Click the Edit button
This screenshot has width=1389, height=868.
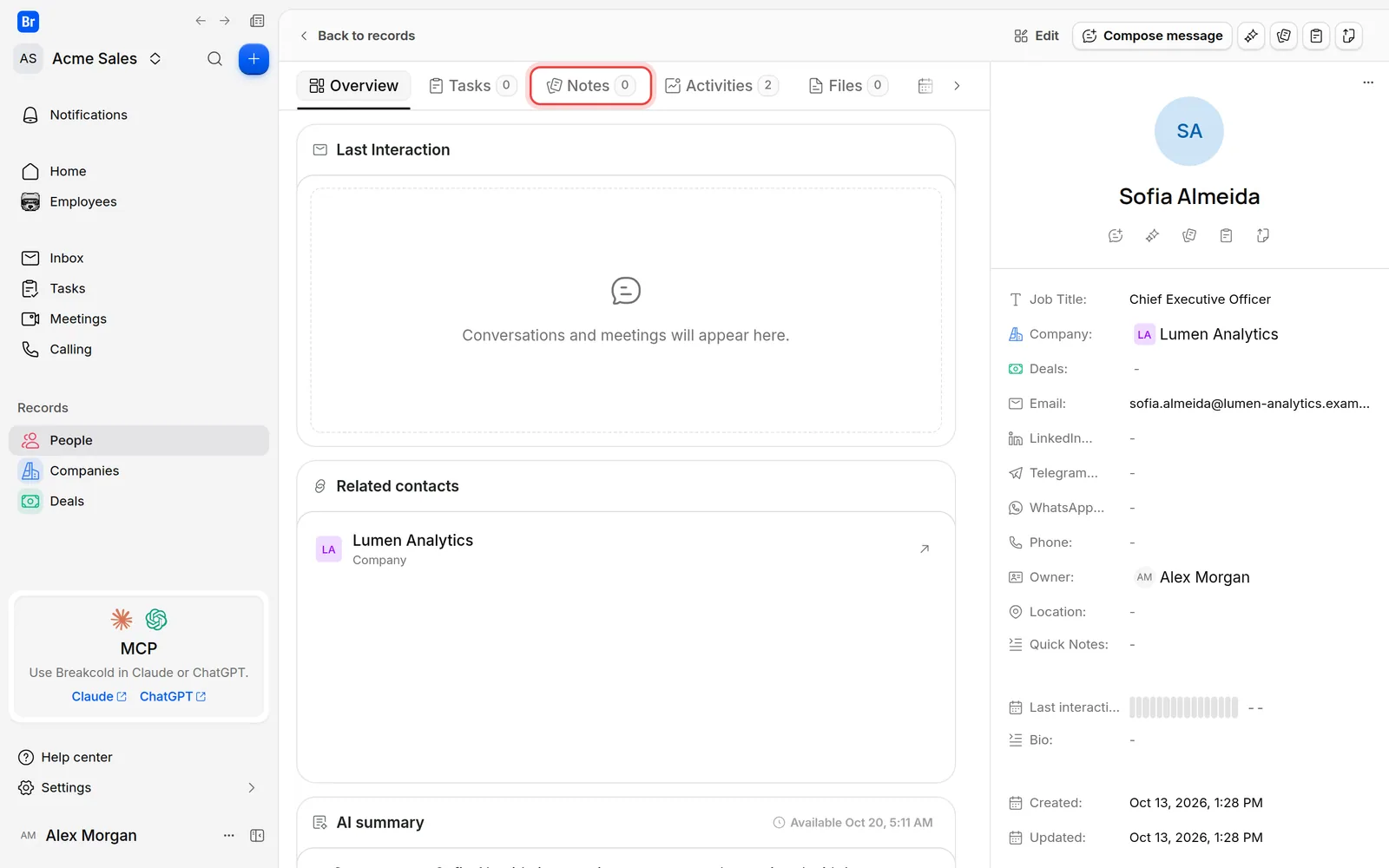1037,36
